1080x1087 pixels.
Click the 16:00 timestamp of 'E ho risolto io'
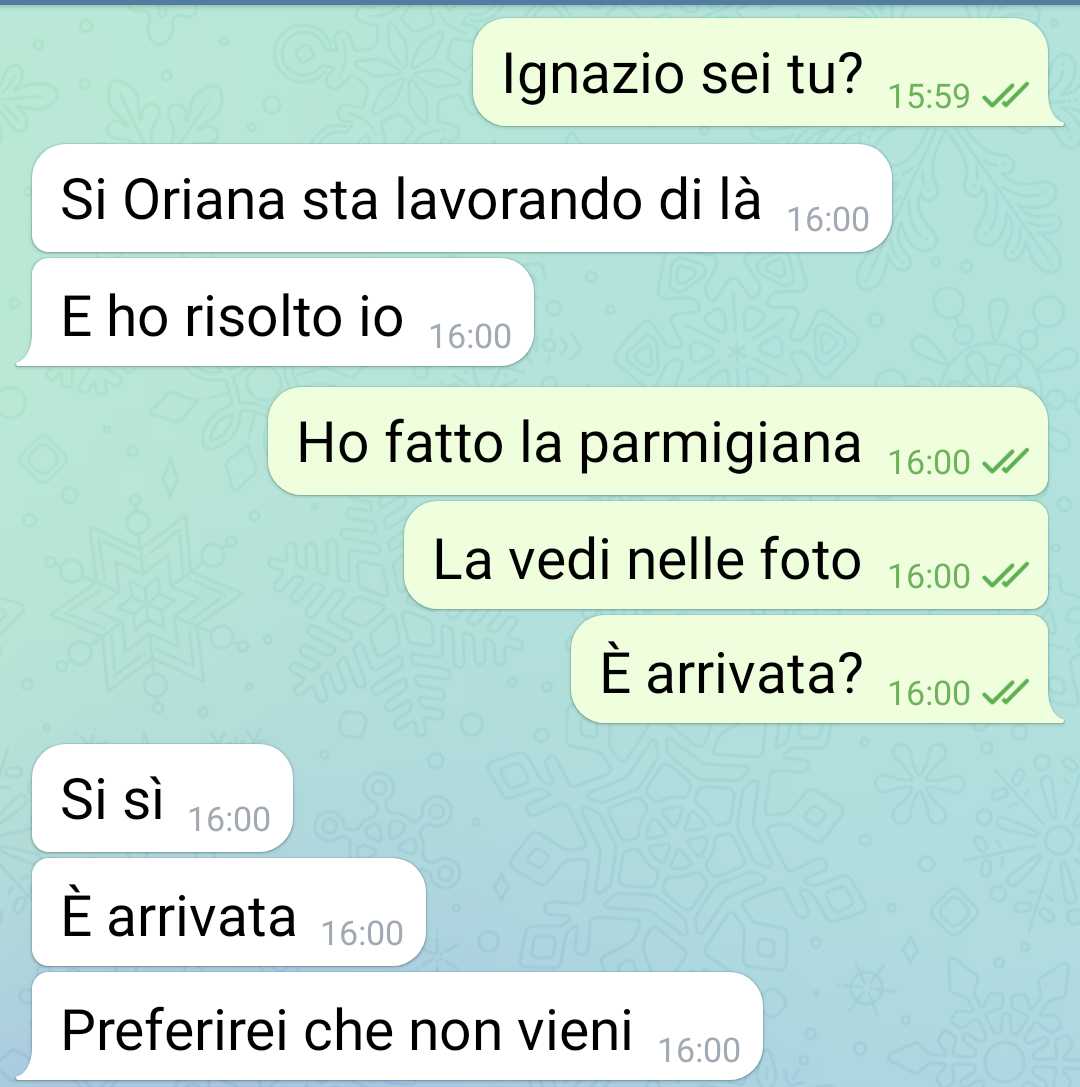point(470,337)
